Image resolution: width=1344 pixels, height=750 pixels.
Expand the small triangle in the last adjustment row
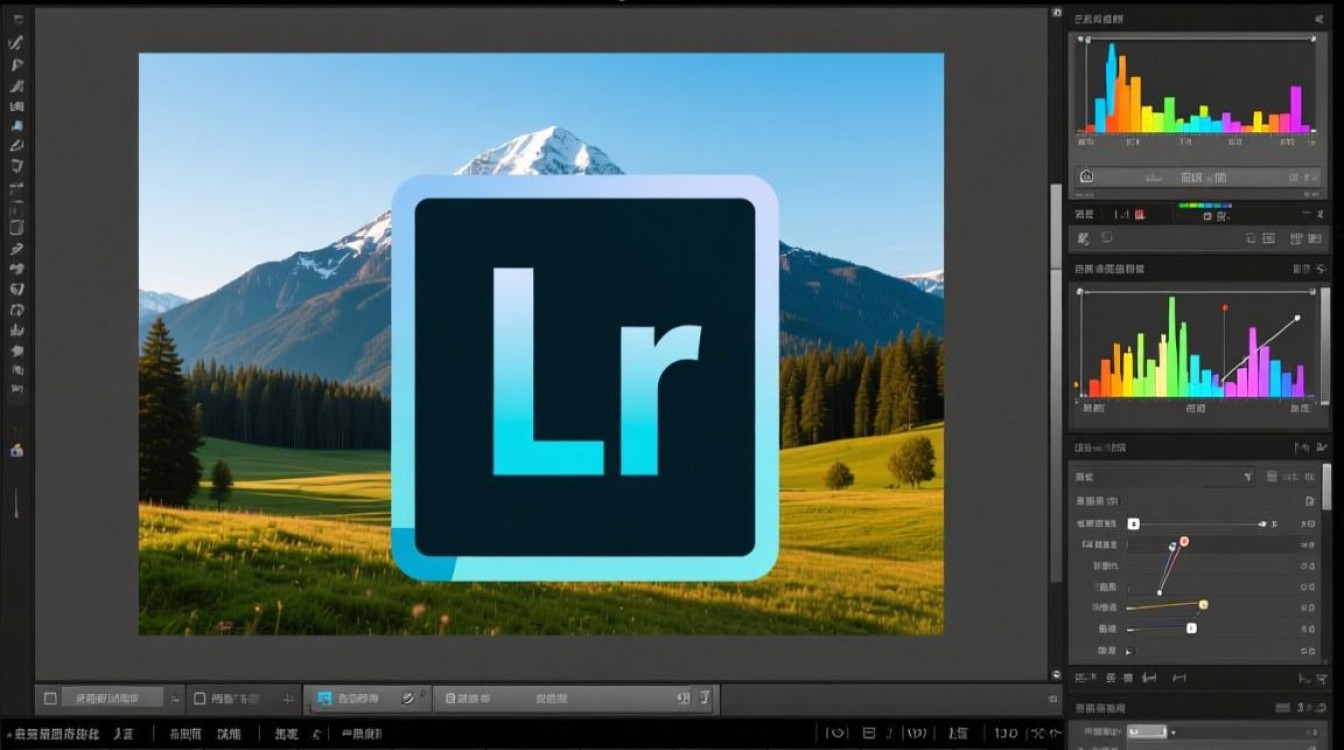[1130, 651]
